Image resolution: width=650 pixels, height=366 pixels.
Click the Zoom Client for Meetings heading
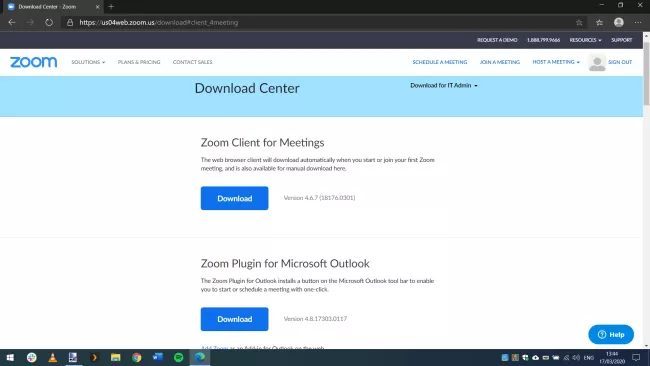[262, 143]
